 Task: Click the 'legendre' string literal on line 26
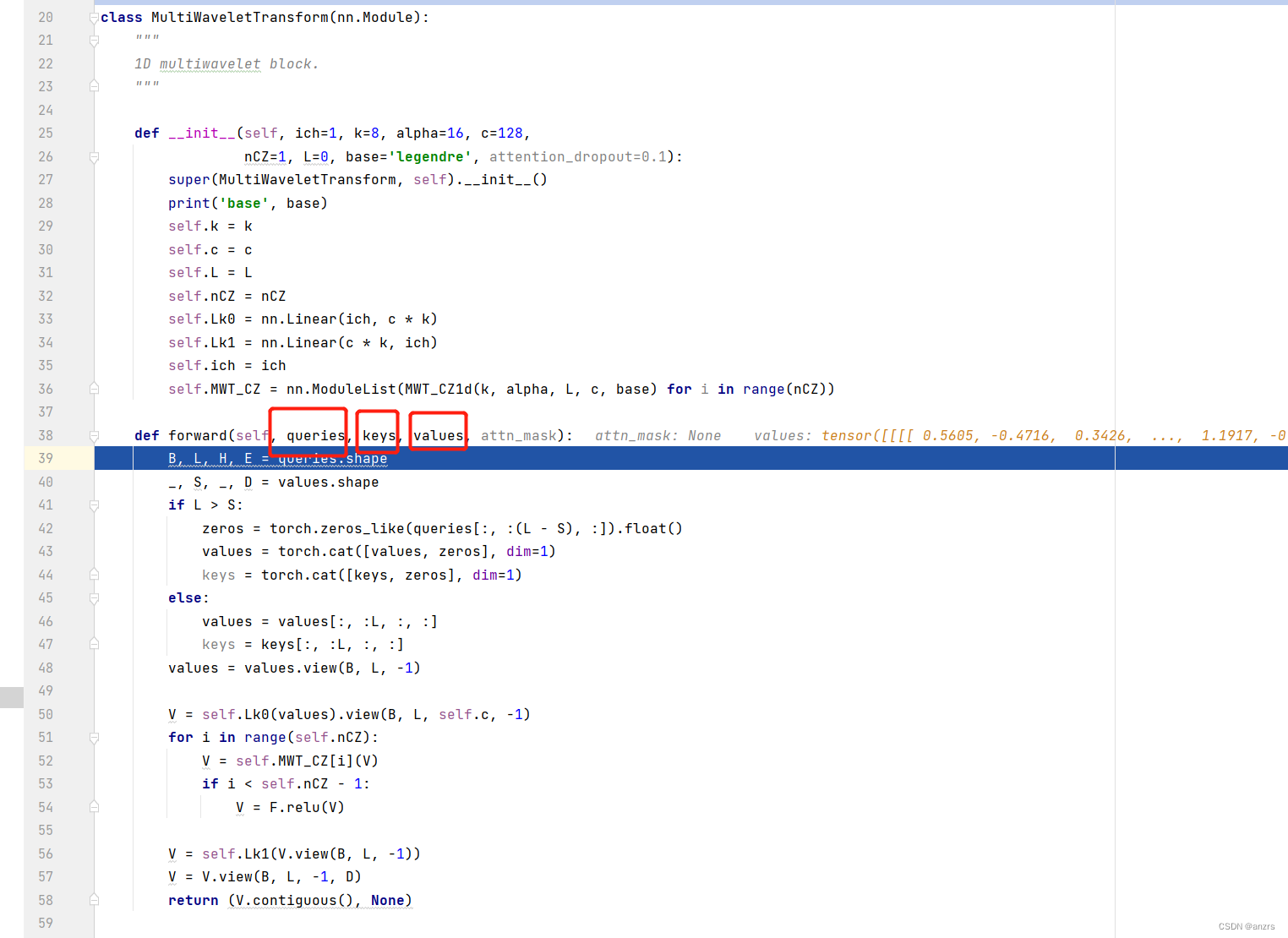pos(430,157)
